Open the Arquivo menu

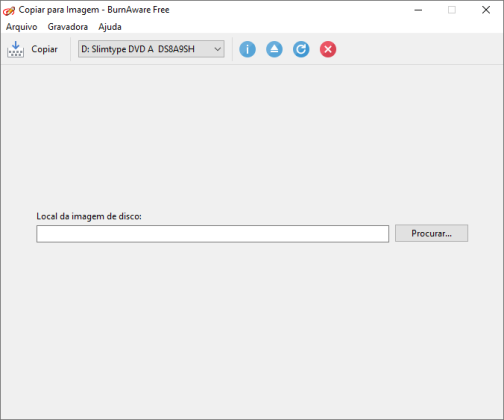click(x=22, y=27)
